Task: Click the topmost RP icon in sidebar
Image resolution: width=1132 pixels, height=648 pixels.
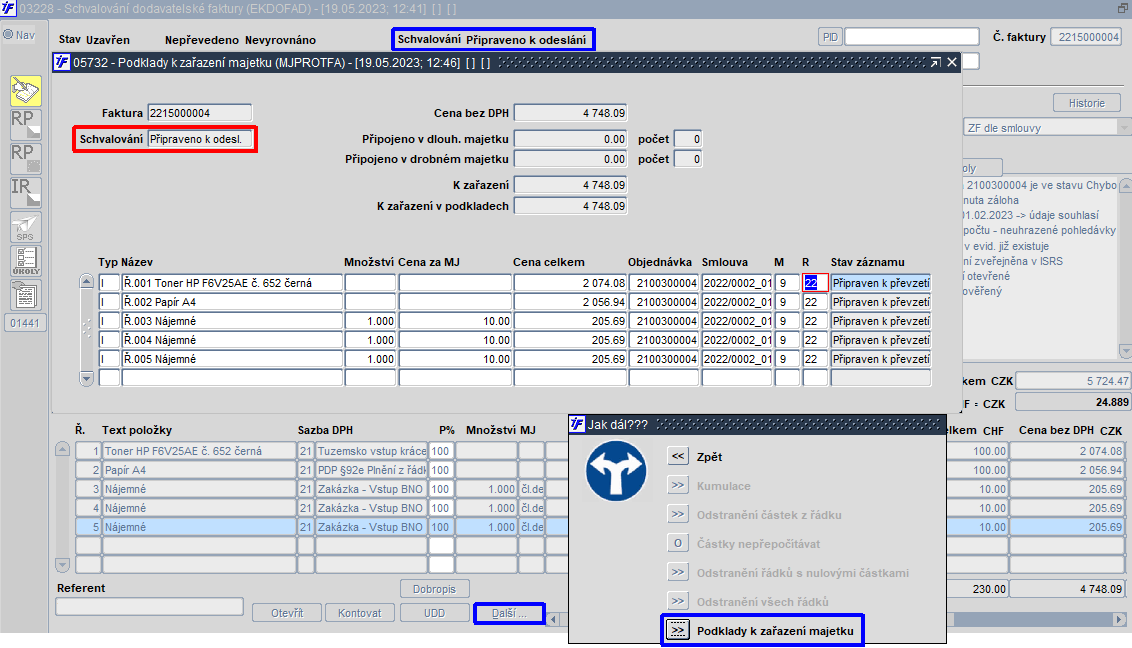Action: (x=25, y=125)
